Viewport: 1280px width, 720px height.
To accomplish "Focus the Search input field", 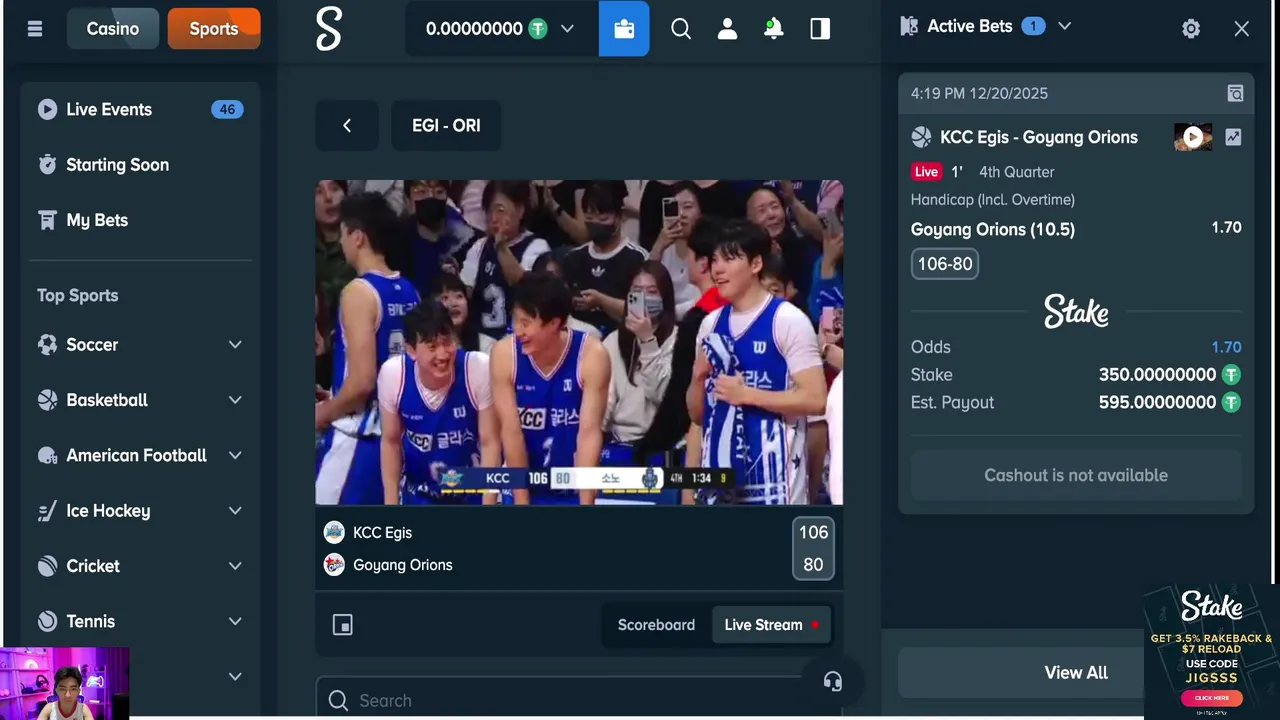I will coord(580,700).
